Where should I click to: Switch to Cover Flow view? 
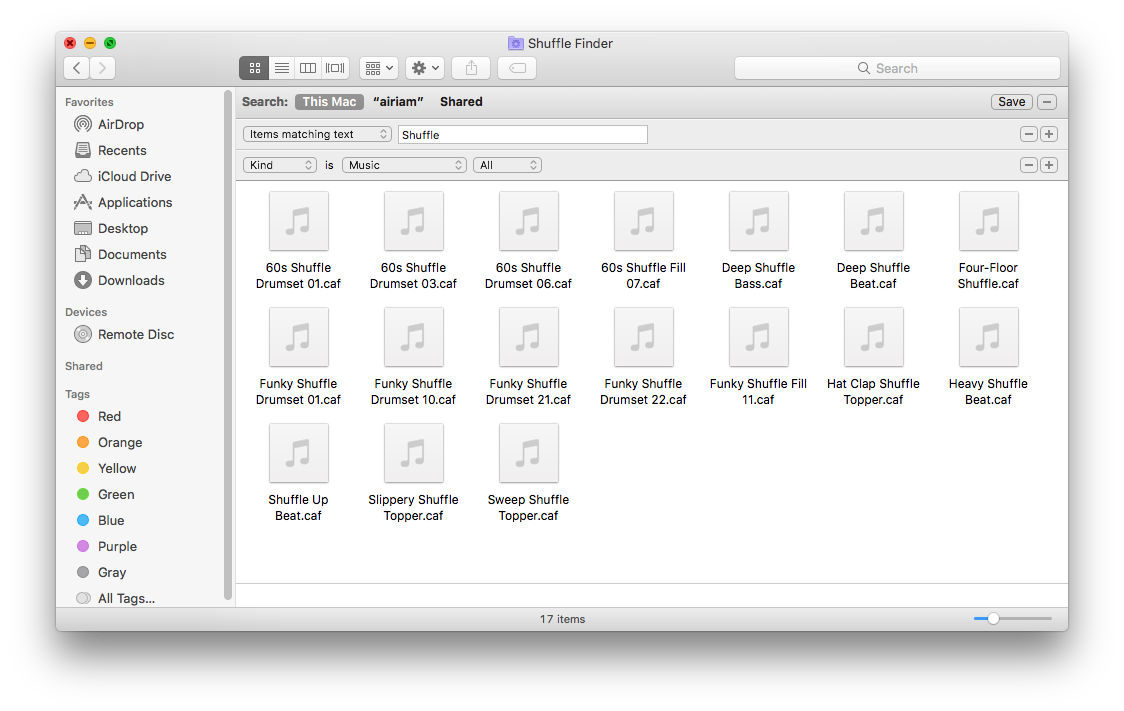click(335, 68)
